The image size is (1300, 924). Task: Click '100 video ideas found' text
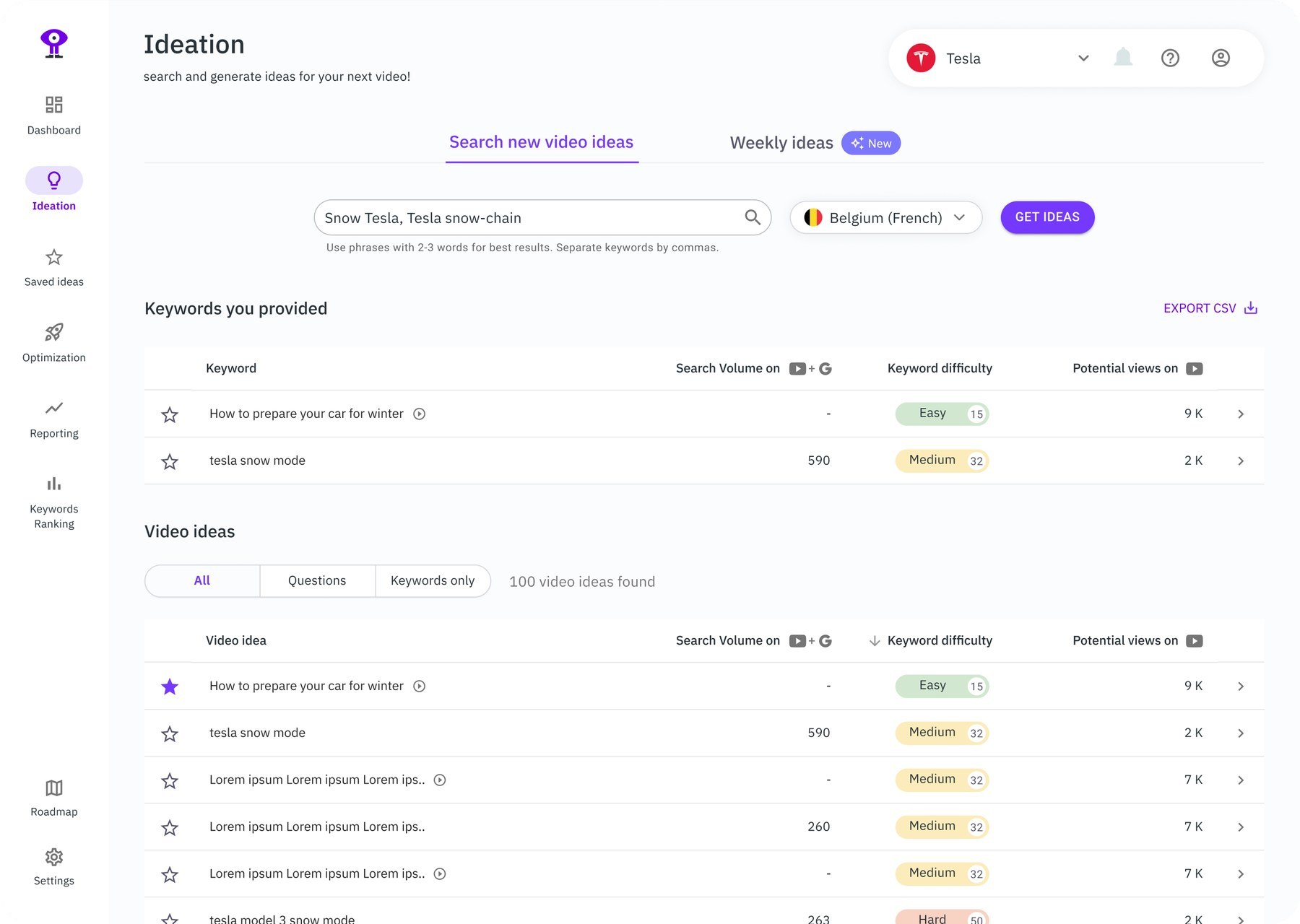[x=582, y=582]
